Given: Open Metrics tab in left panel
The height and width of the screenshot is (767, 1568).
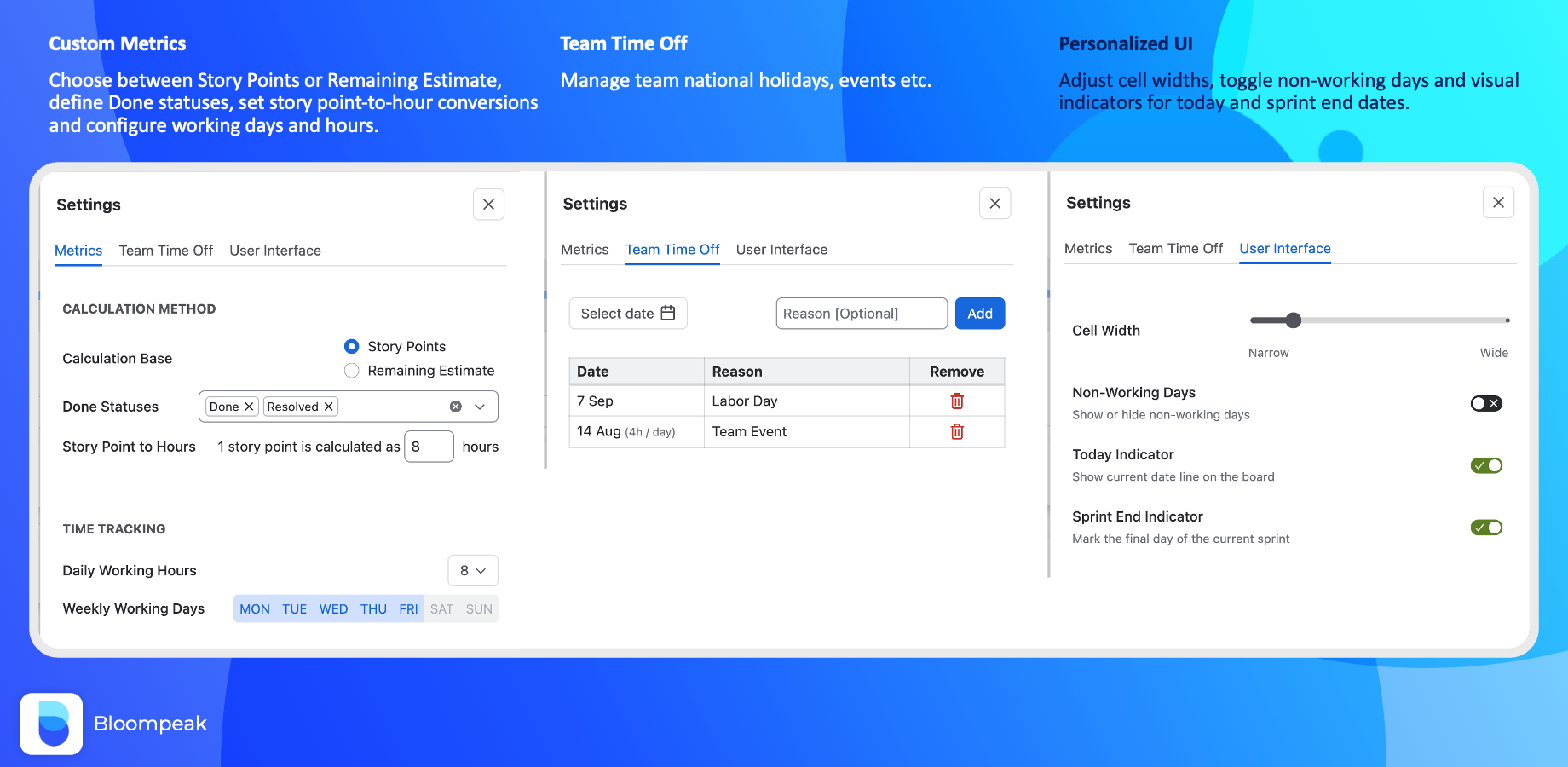Looking at the screenshot, I should [78, 251].
